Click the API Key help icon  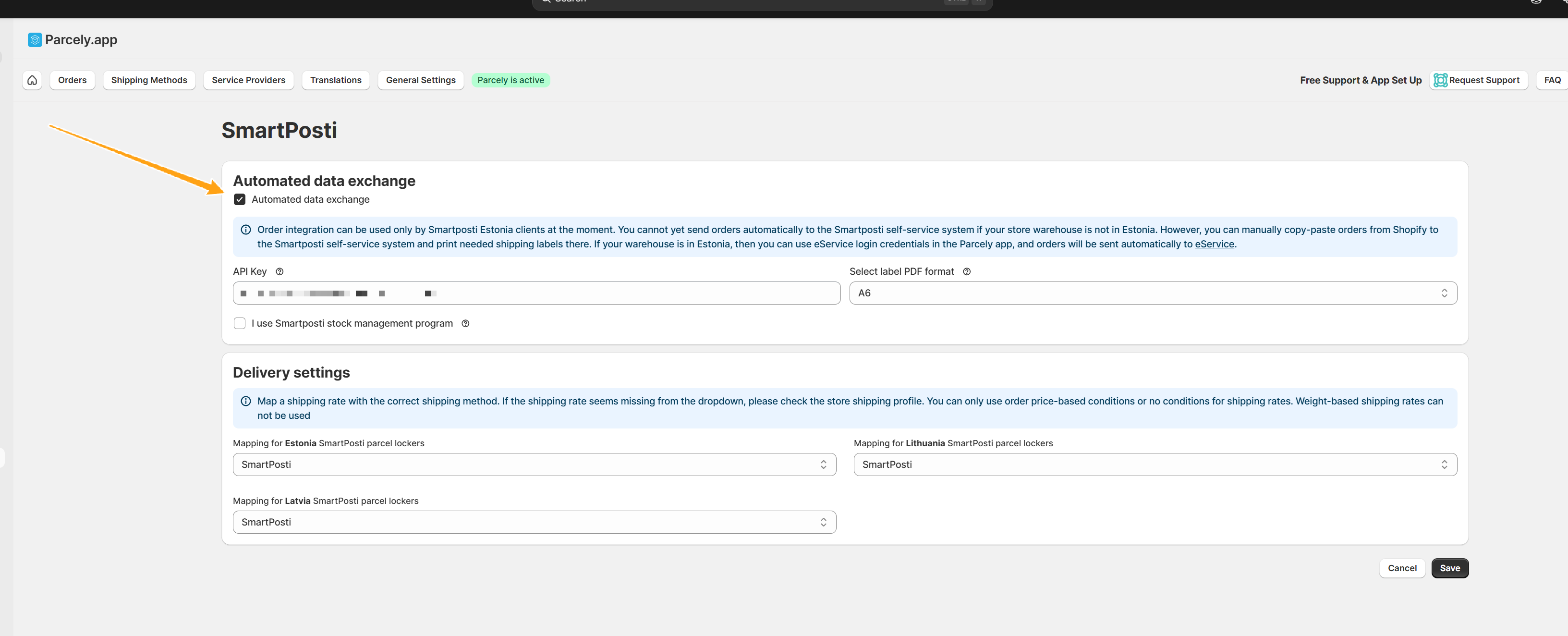(x=280, y=271)
